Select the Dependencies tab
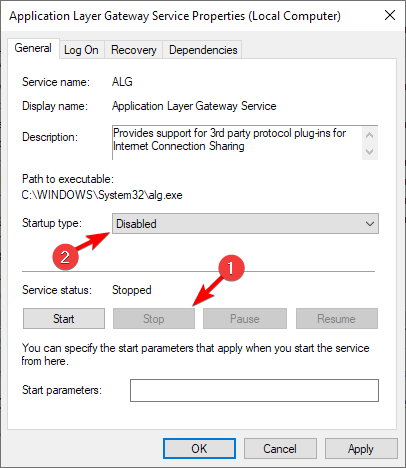 pos(203,50)
